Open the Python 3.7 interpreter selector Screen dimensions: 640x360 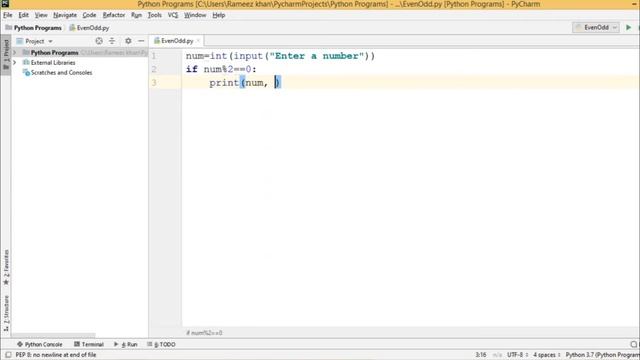click(x=602, y=355)
